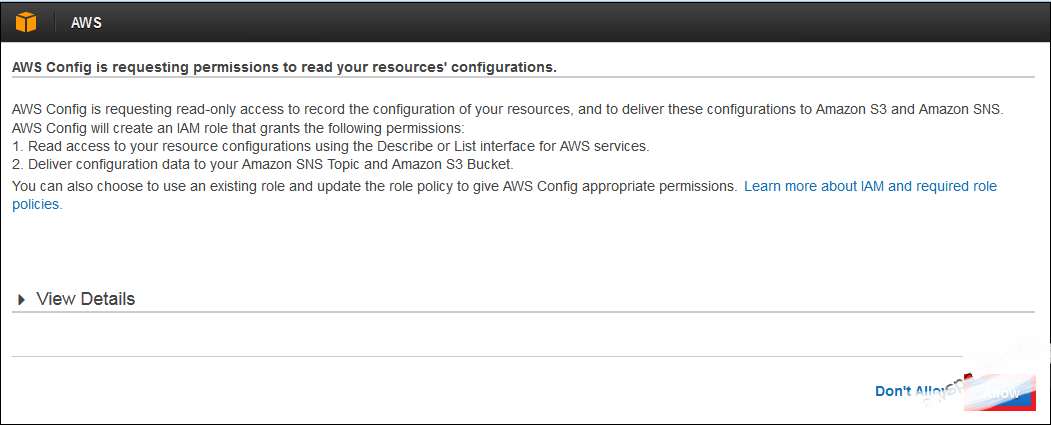Click 'AWS Config will create an IAM role' line
The width and height of the screenshot is (1051, 425).
238,128
